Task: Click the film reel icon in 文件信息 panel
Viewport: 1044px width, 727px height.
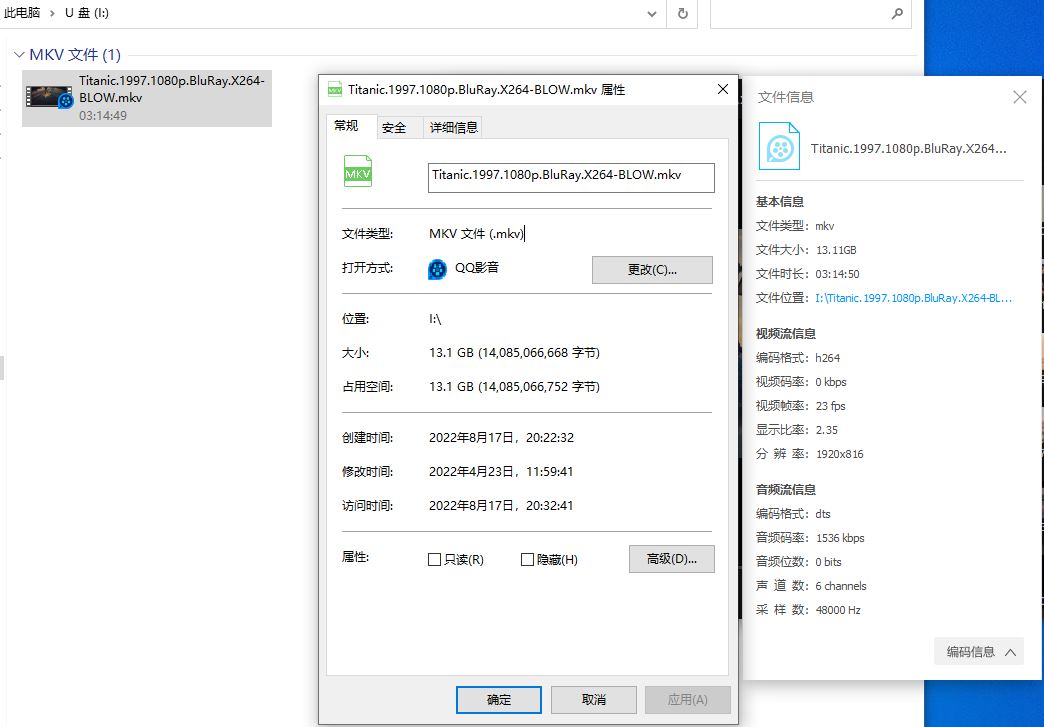Action: click(x=779, y=146)
